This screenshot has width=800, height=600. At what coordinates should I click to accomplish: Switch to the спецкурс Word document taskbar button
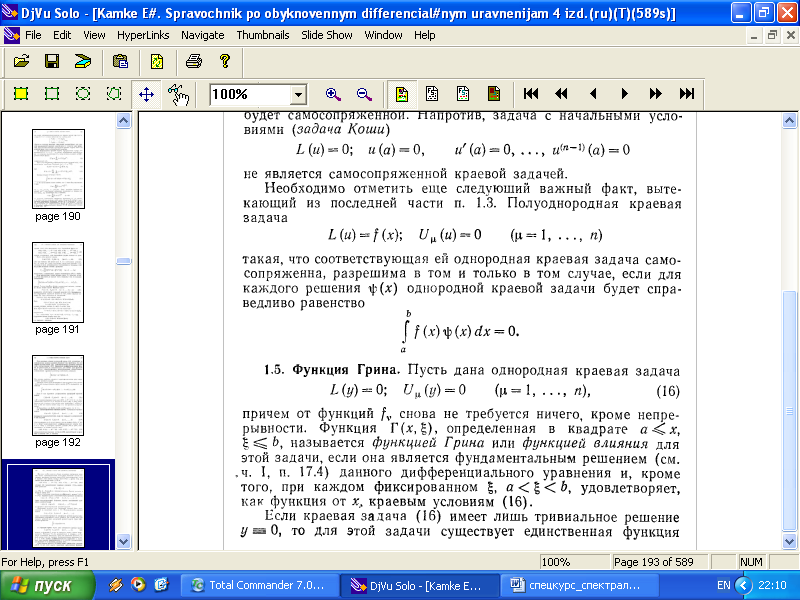[x=579, y=585]
